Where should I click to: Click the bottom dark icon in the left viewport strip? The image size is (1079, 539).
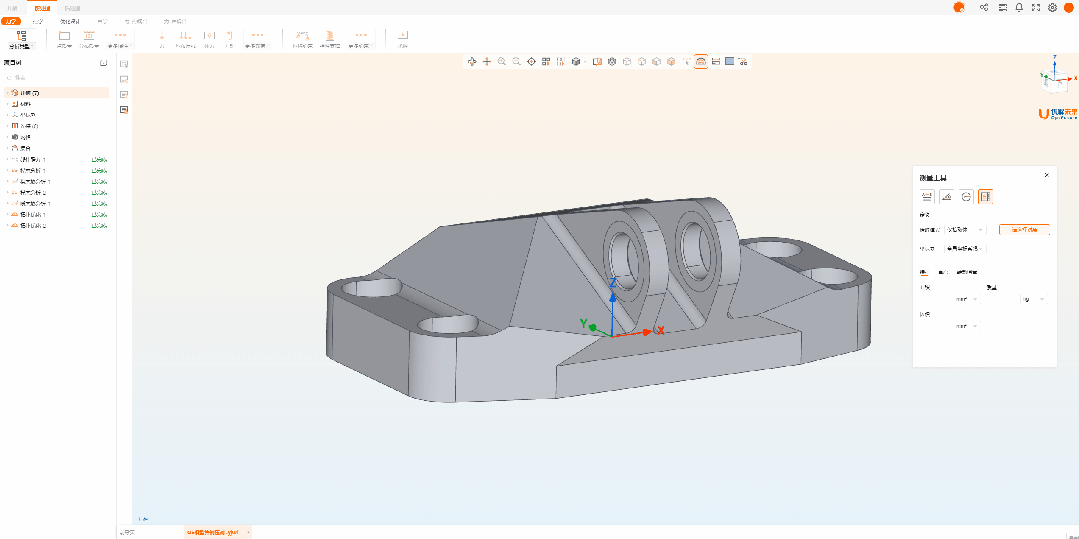[x=124, y=109]
